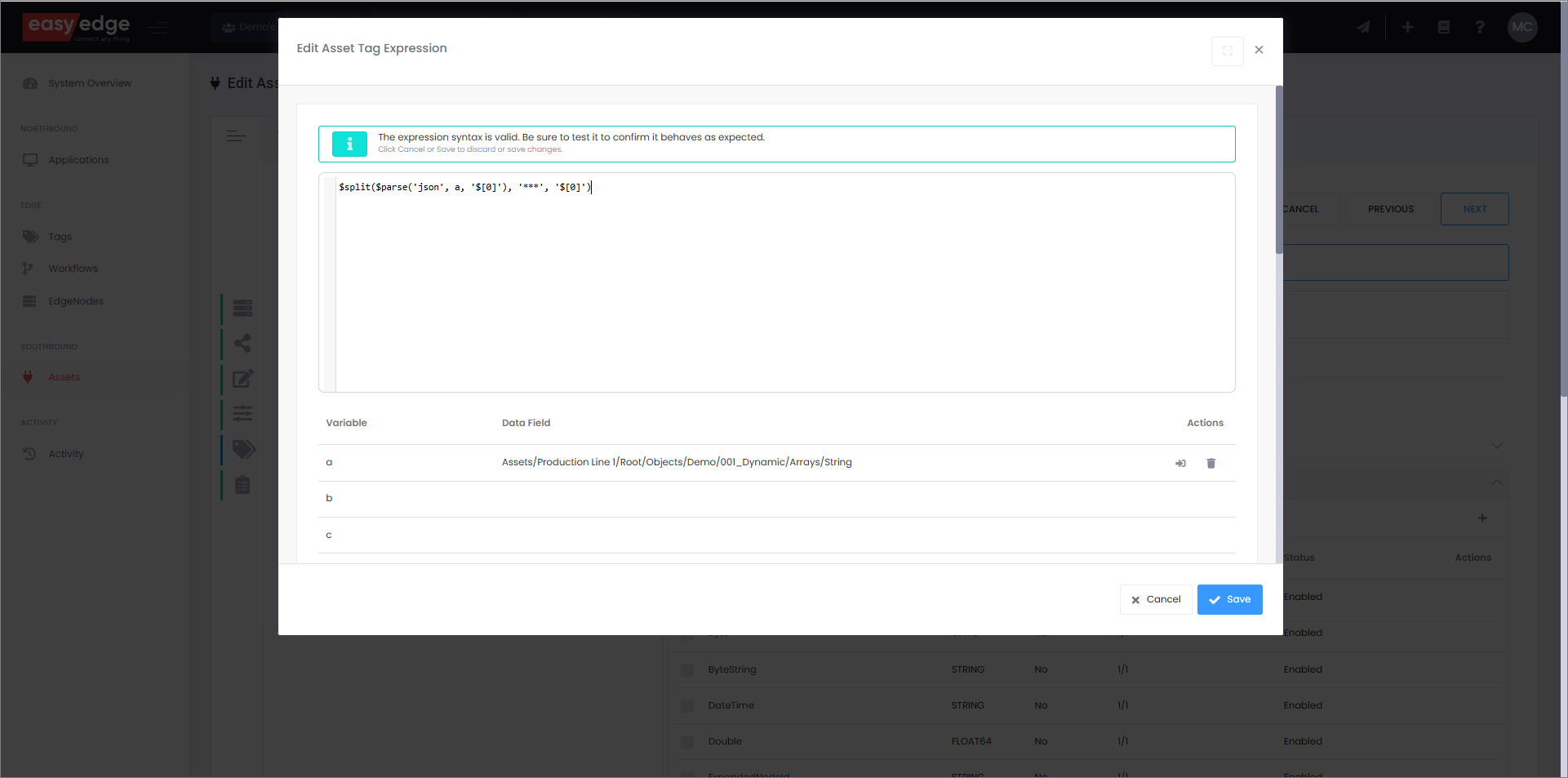The width and height of the screenshot is (1568, 778).
Task: Check the ByteString row checkbox
Action: pos(687,669)
